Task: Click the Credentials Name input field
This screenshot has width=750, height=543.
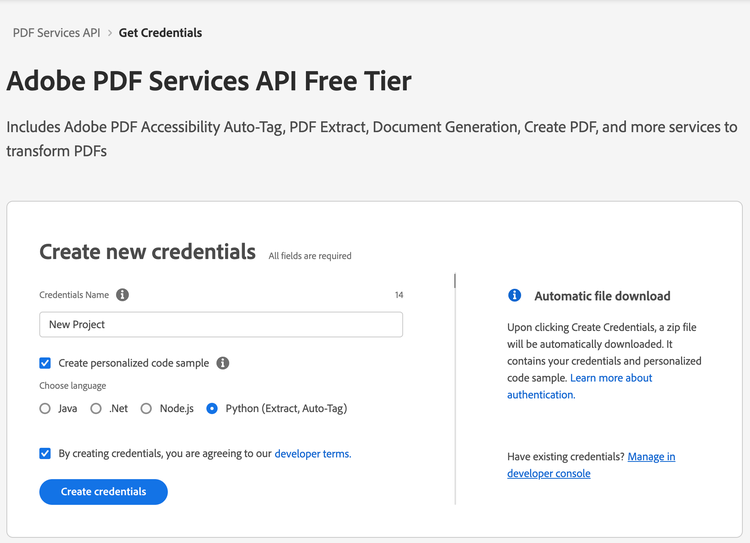Action: (x=221, y=324)
